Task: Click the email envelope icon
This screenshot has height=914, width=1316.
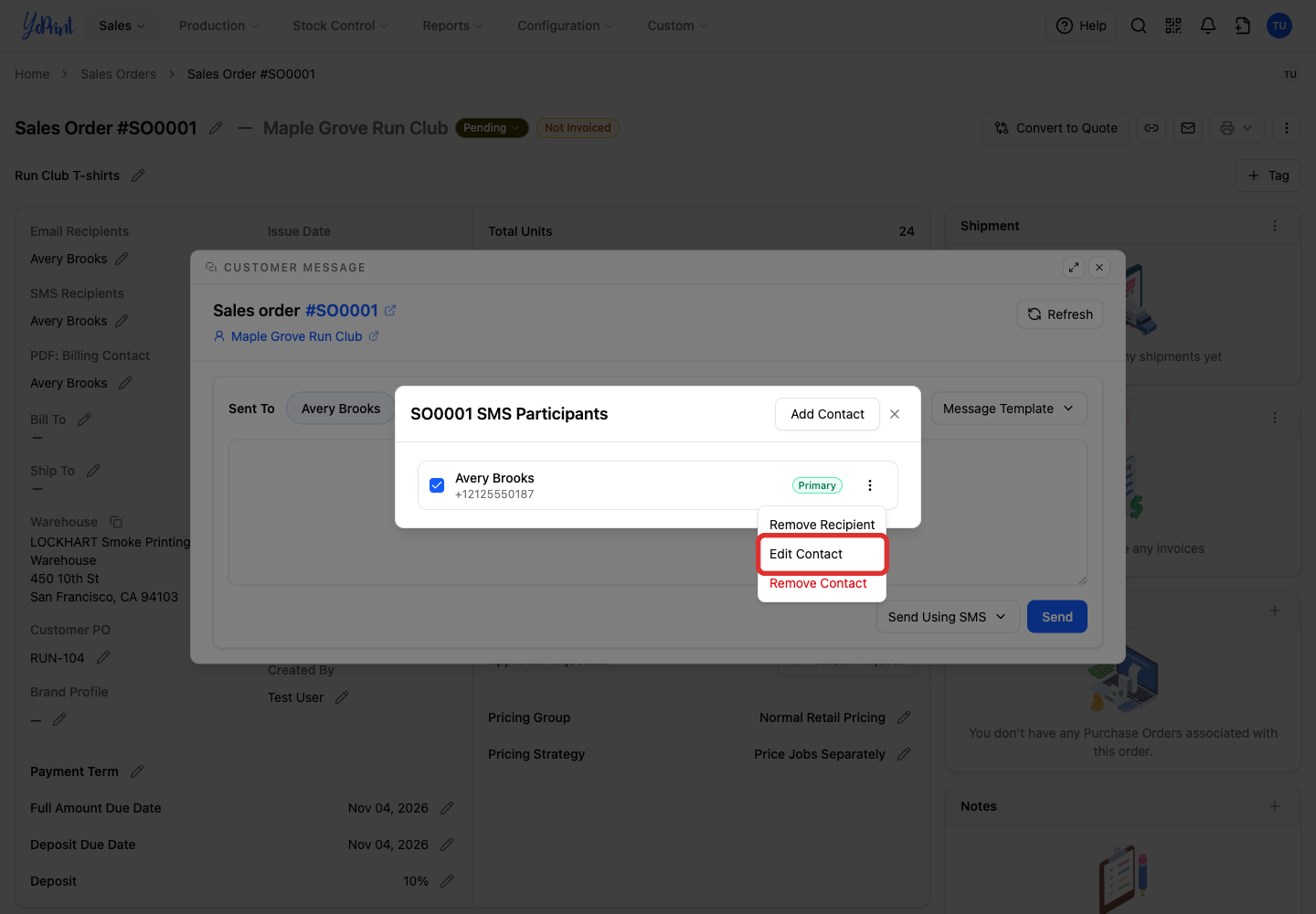Action: [1188, 128]
